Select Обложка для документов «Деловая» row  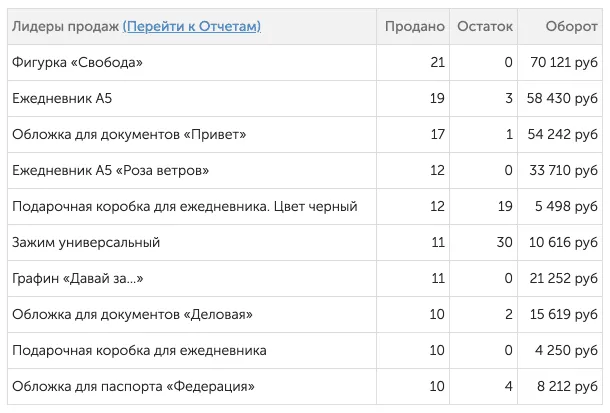pyautogui.click(x=305, y=314)
